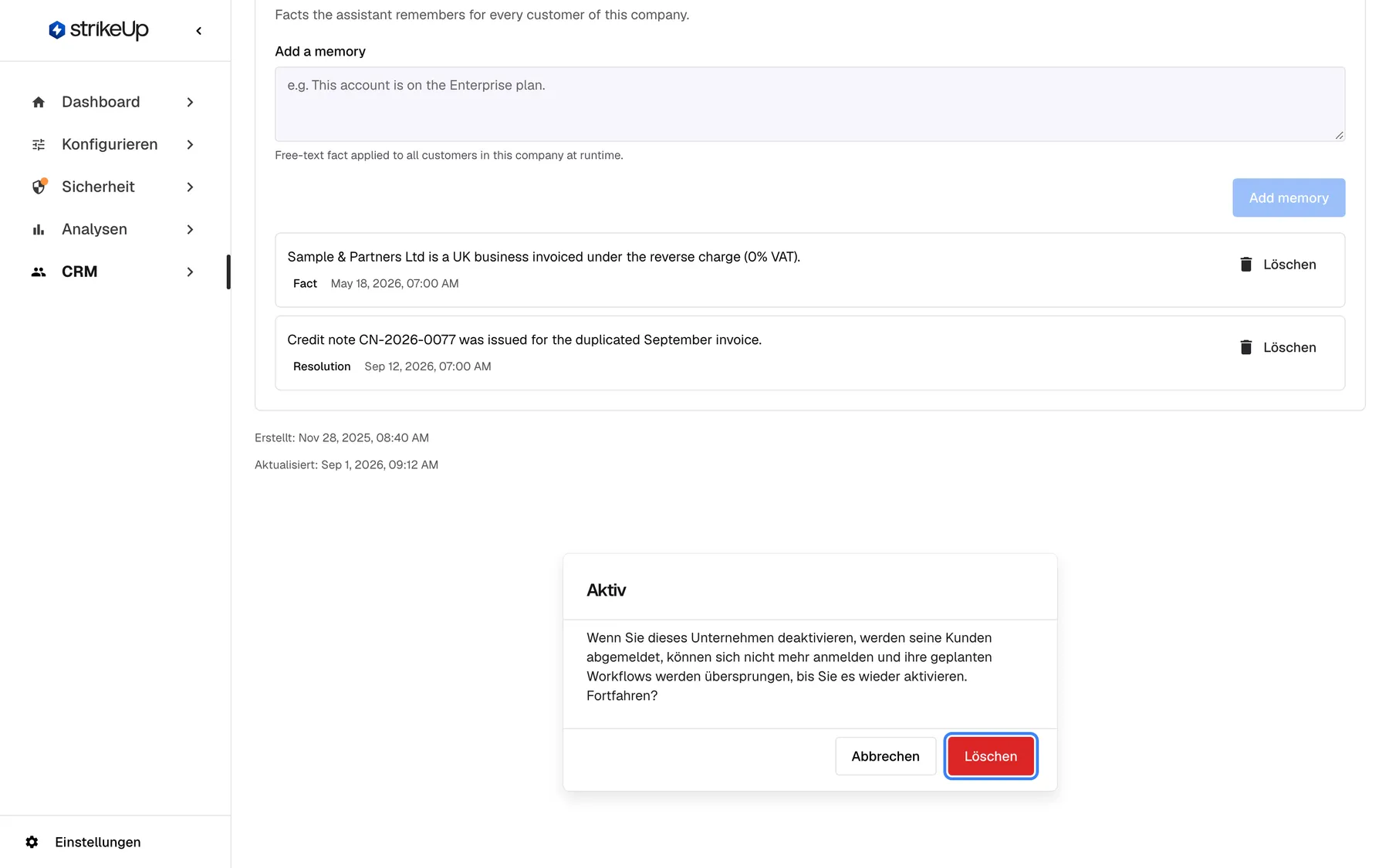Click the 'Sample & Partners Ltd' memory text
Viewport: 1389px width, 868px height.
coord(543,257)
